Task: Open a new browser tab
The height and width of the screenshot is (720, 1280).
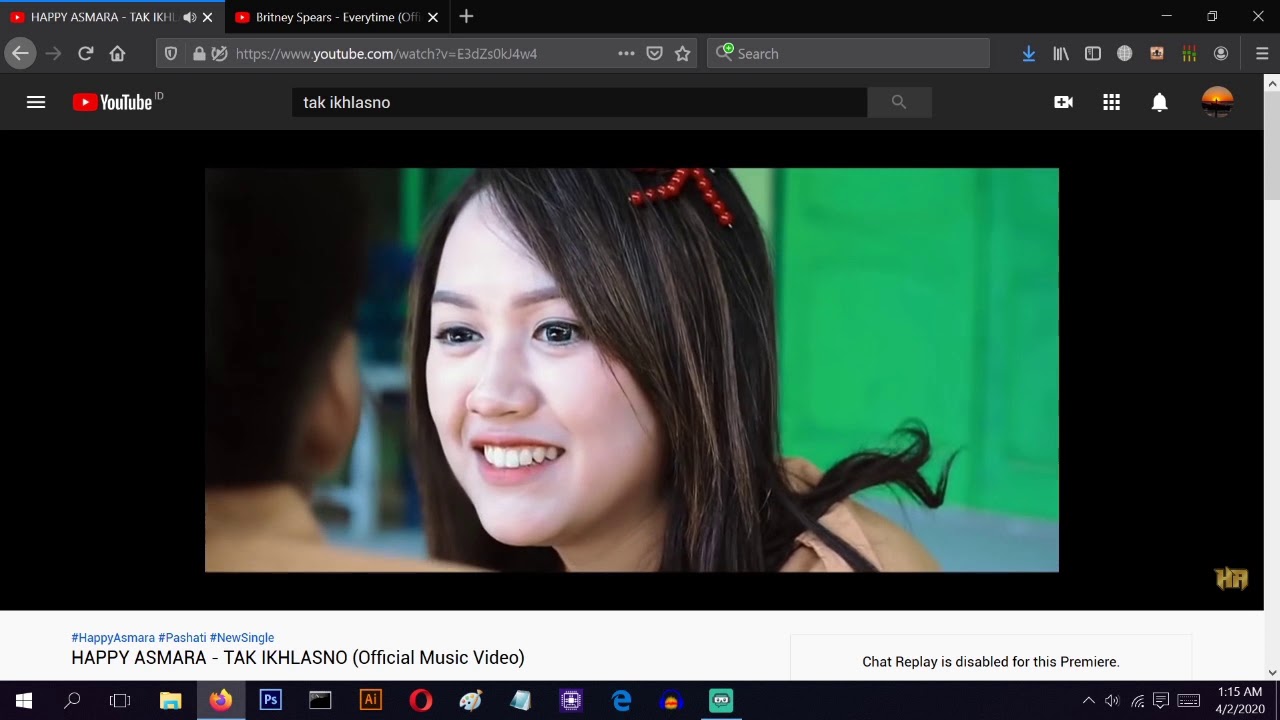Action: click(466, 17)
